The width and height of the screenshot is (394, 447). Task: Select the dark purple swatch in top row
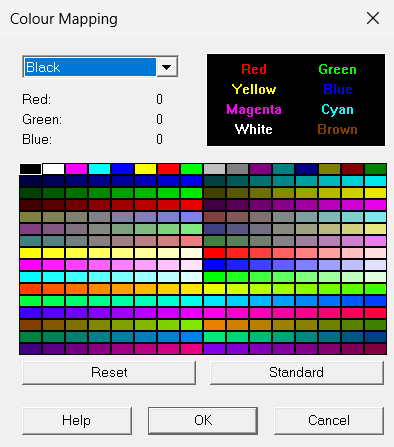(260, 169)
